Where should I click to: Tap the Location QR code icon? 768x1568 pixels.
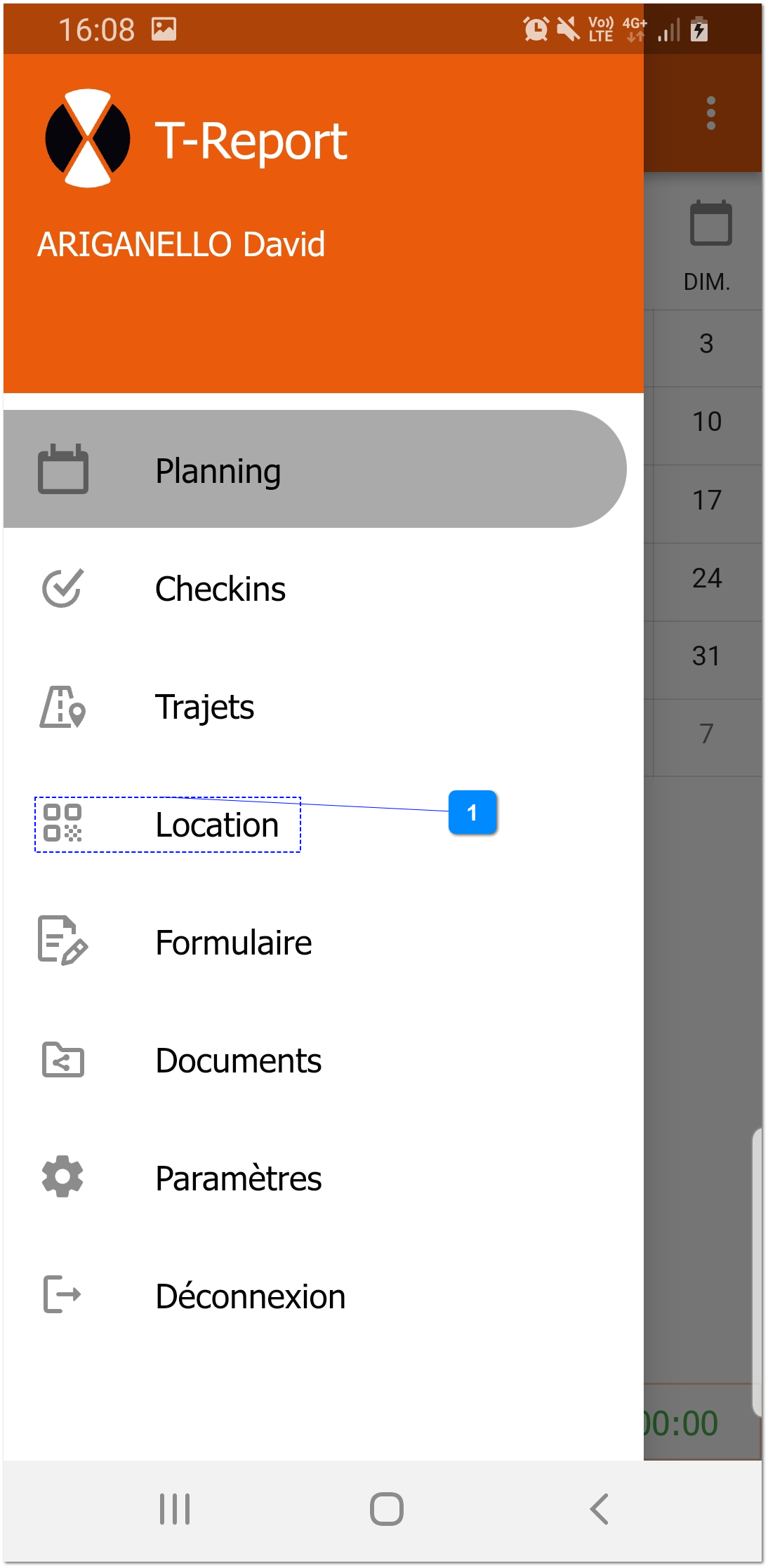62,823
